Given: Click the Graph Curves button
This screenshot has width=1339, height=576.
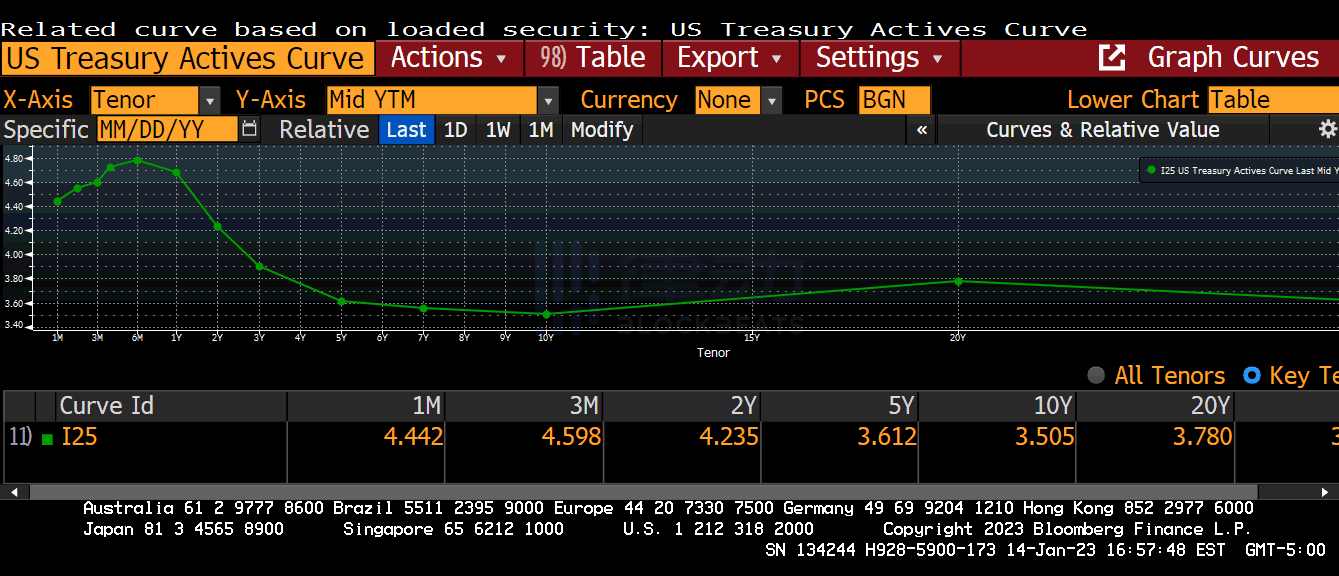Looking at the screenshot, I should click(x=1233, y=58).
